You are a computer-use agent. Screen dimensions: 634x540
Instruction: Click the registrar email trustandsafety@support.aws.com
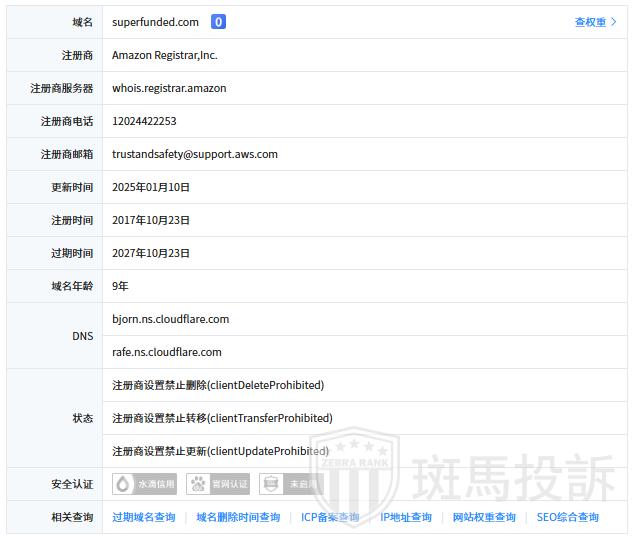pos(194,154)
